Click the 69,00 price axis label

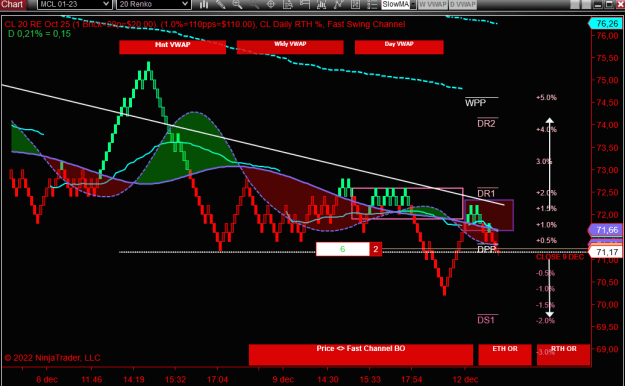coord(607,349)
